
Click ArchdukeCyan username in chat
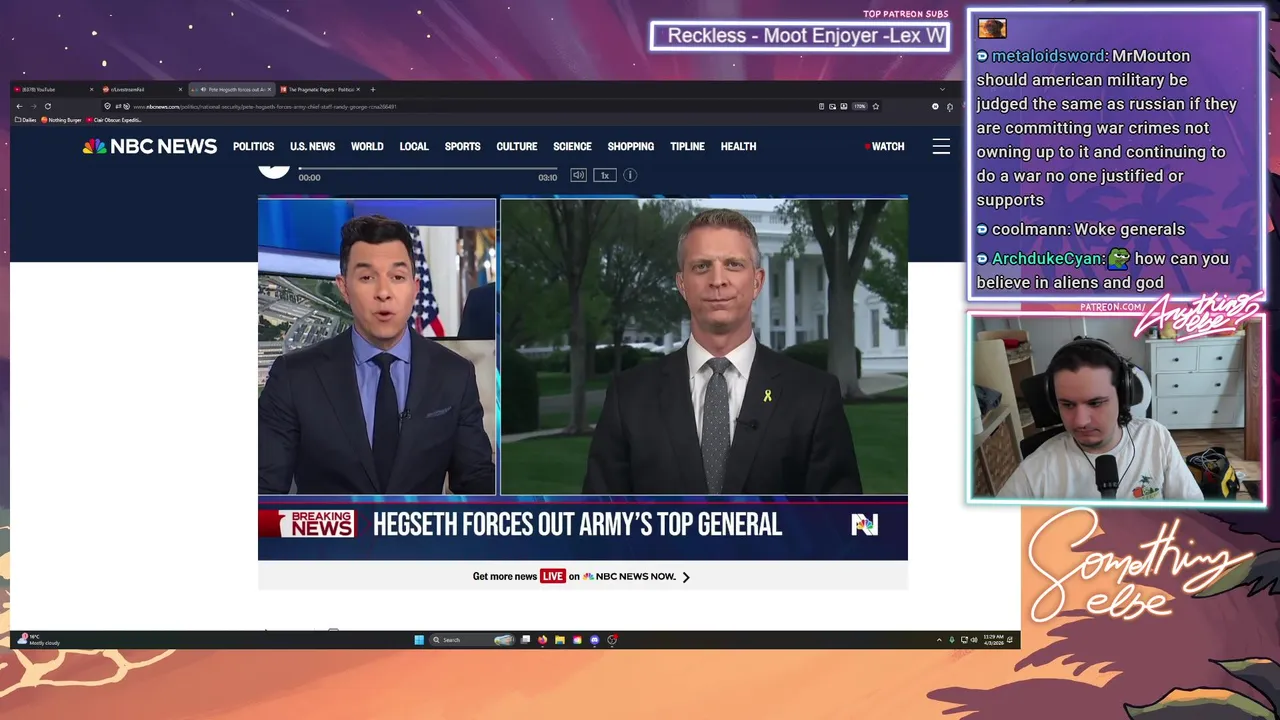point(1048,259)
